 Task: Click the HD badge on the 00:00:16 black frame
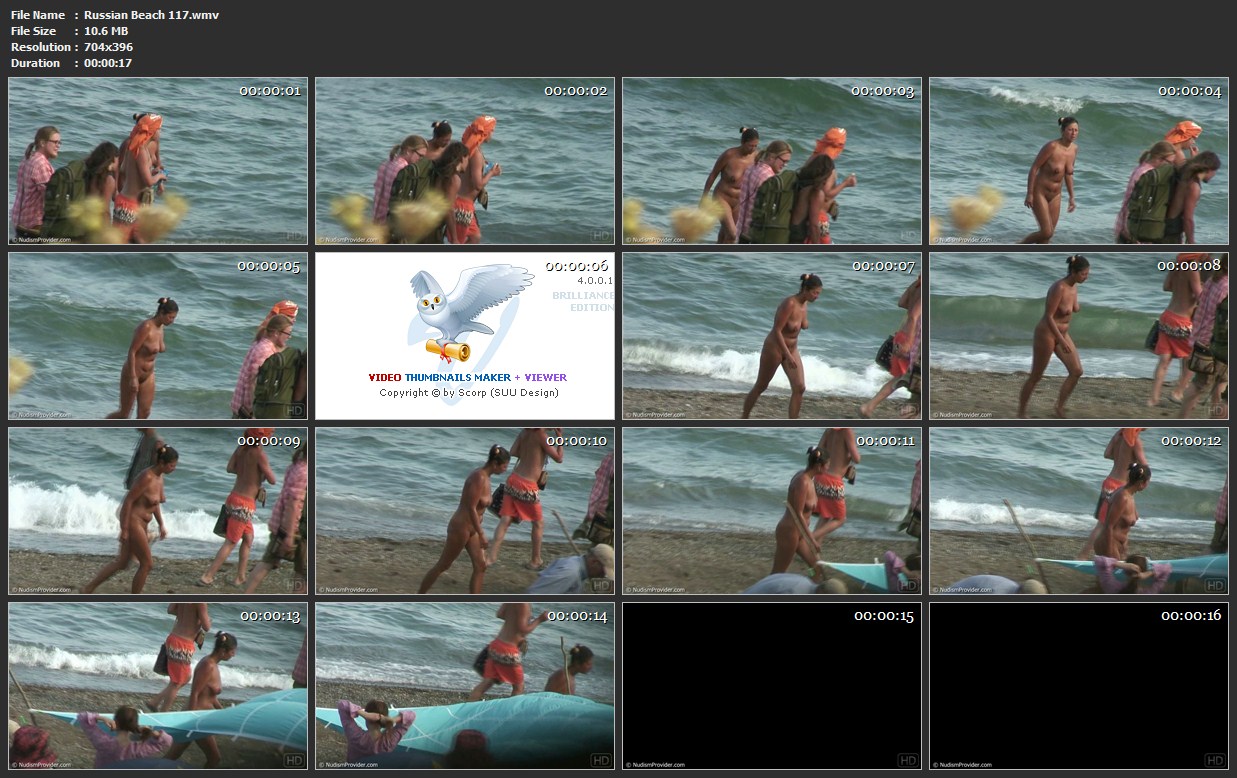1214,761
